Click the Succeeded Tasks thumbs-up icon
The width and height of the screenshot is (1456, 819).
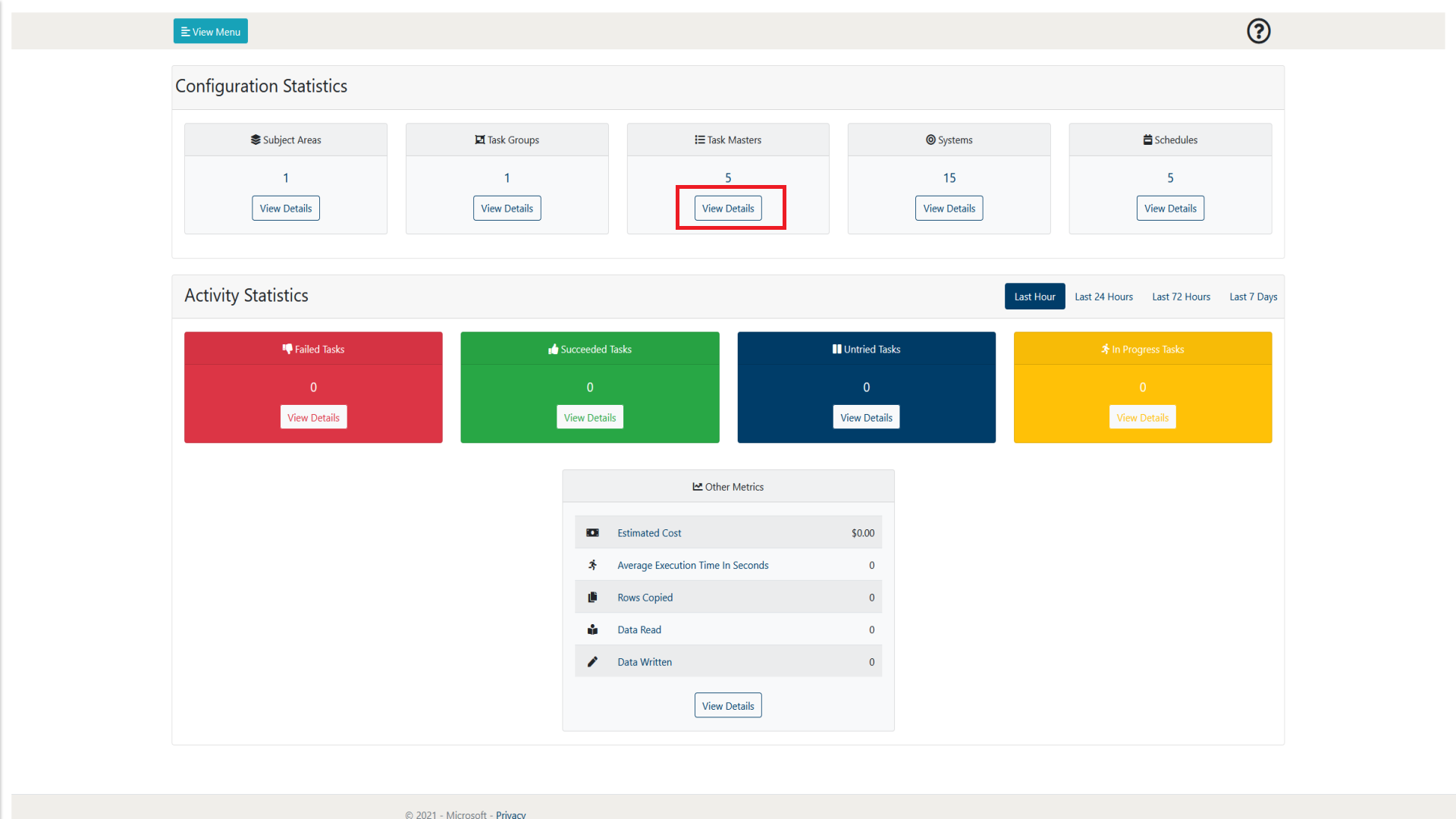(x=553, y=350)
